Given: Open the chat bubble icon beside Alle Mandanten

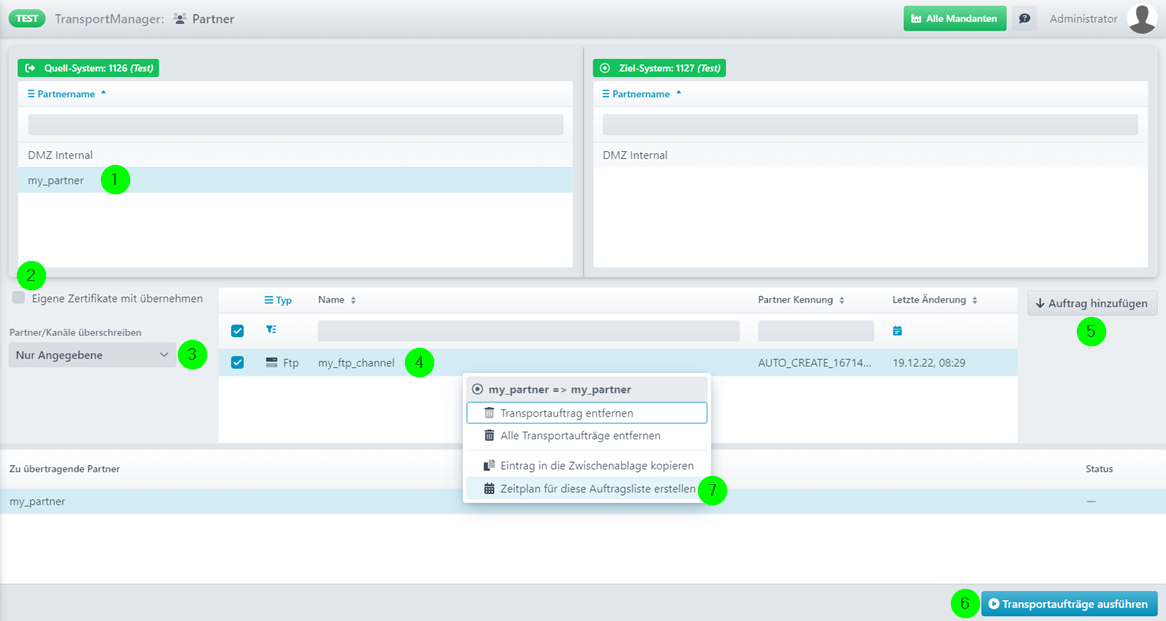Looking at the screenshot, I should (x=1024, y=19).
